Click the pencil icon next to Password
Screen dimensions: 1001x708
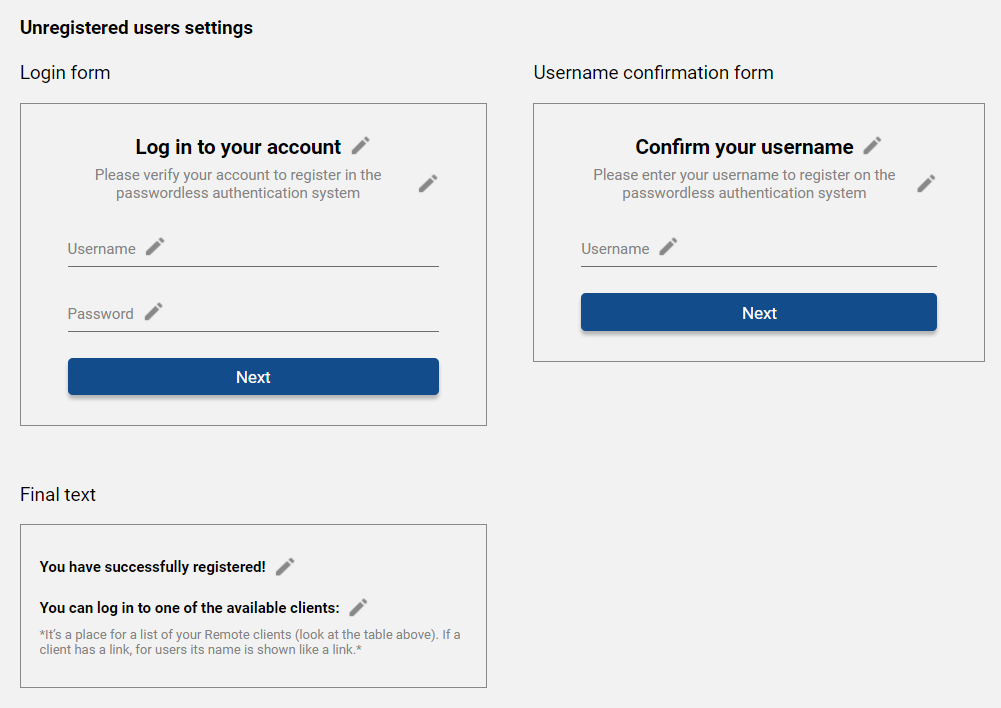point(153,312)
